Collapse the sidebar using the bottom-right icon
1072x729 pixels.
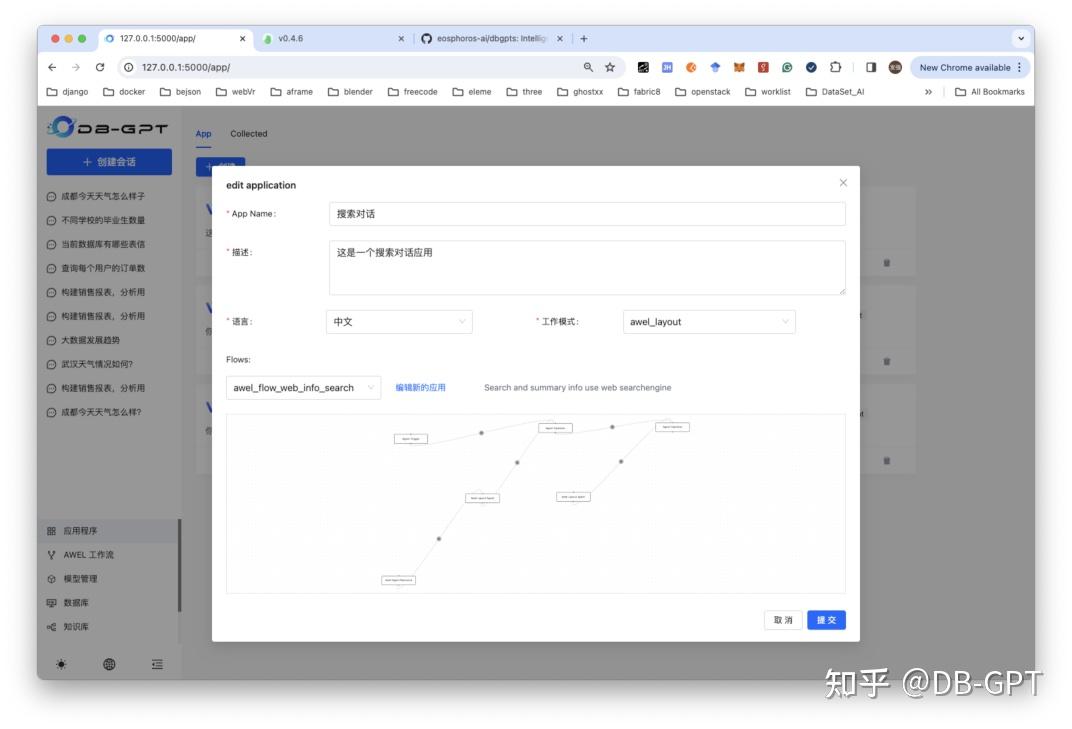(x=156, y=663)
